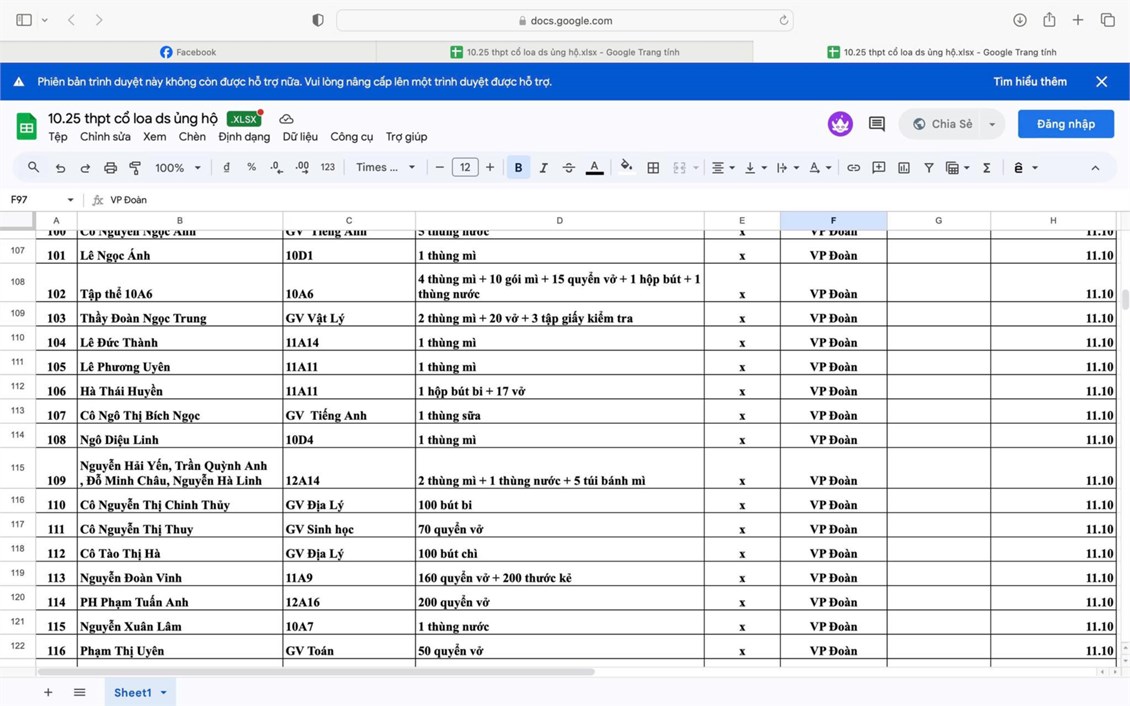Click the Create filter funnel icon
Viewport: 1130px width, 706px height.
click(x=929, y=168)
